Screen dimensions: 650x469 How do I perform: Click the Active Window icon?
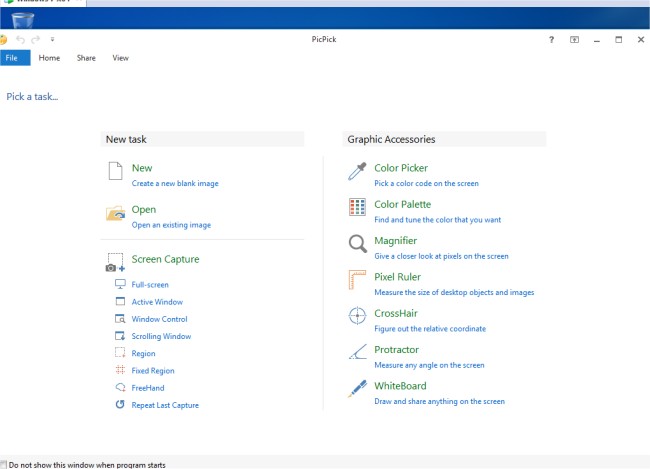[x=120, y=301]
